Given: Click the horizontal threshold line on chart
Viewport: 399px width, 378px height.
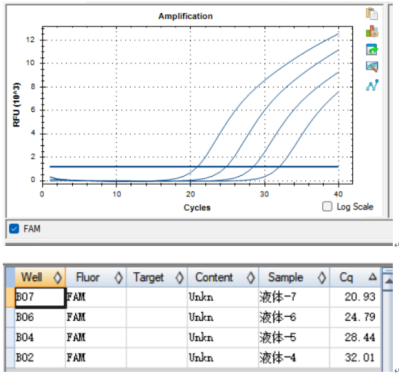Looking at the screenshot, I should 194,166.
